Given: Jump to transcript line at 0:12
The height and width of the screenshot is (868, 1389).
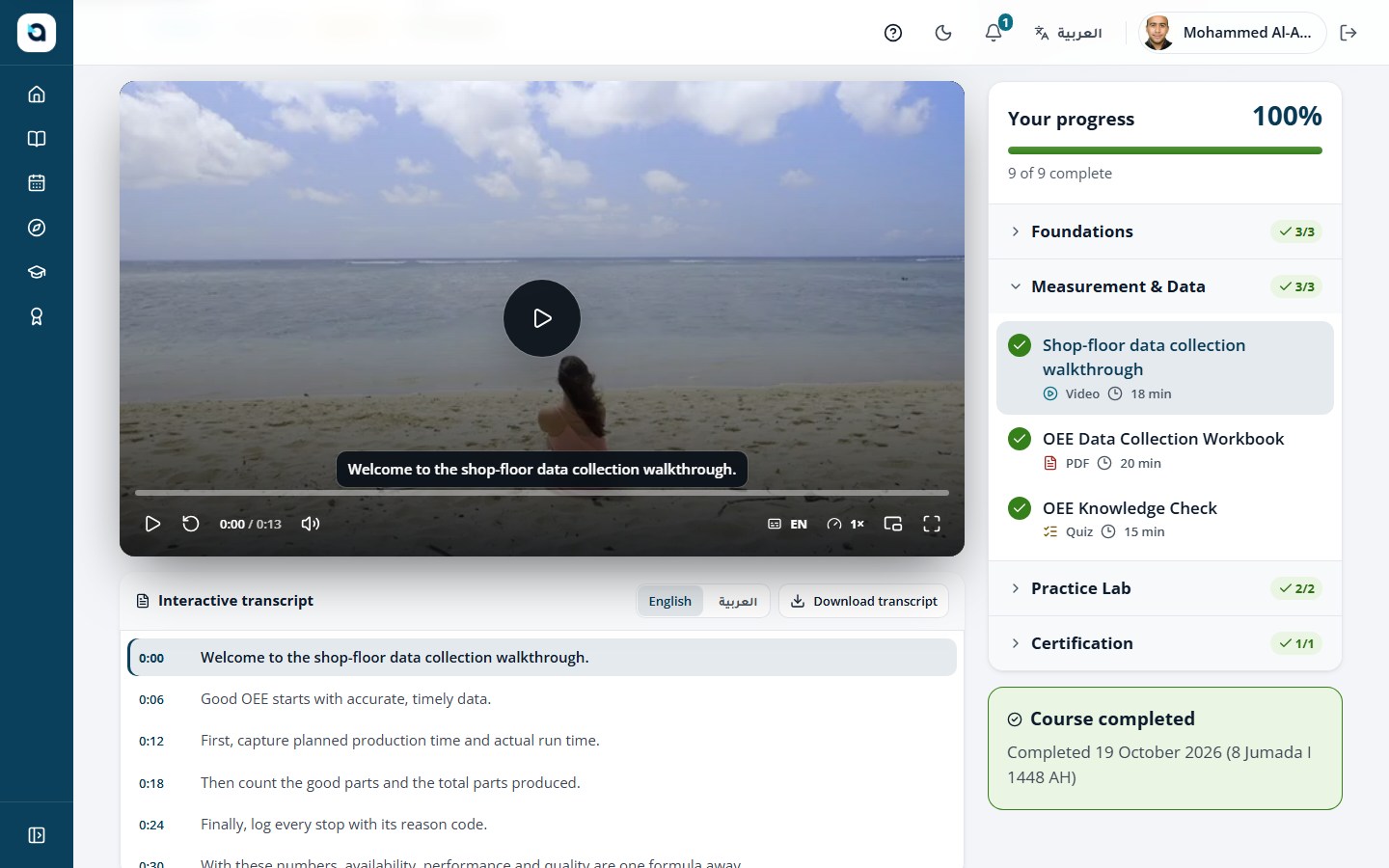Looking at the screenshot, I should 542,741.
